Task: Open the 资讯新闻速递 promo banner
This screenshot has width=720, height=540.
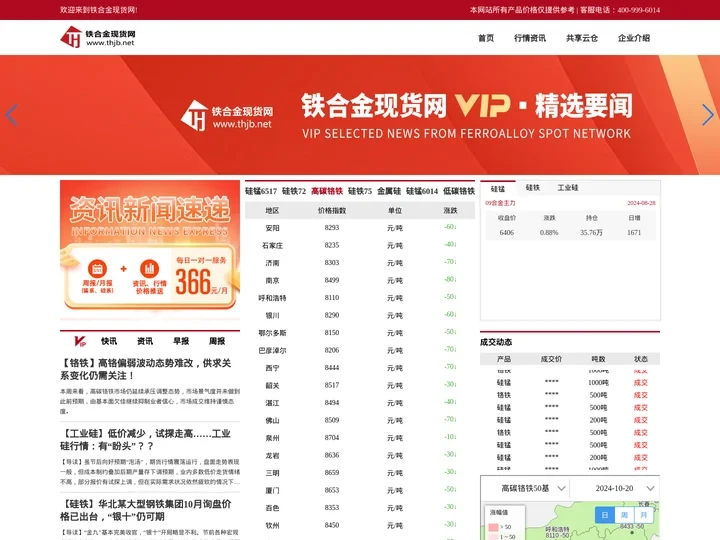Action: [150, 248]
